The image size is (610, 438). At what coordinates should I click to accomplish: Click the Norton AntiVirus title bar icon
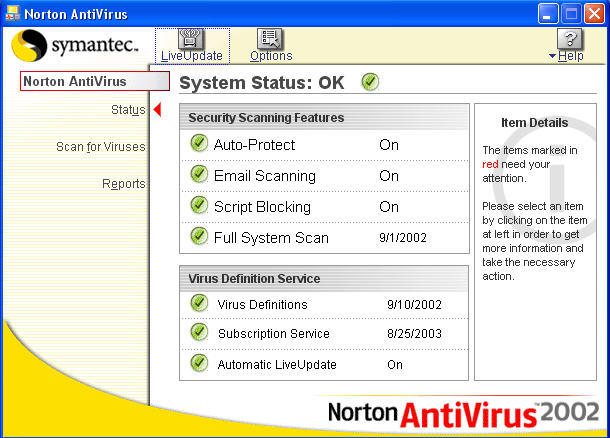pyautogui.click(x=13, y=13)
